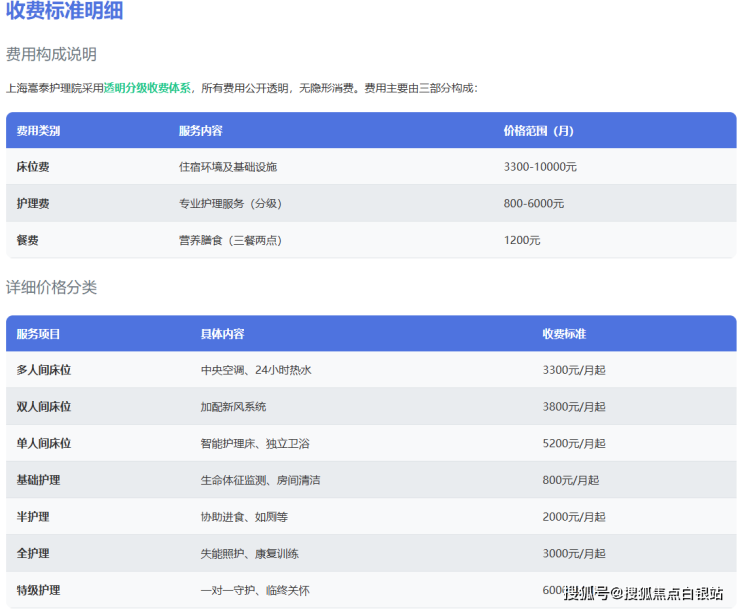Click the 5200元/月起 single room price

tap(573, 443)
